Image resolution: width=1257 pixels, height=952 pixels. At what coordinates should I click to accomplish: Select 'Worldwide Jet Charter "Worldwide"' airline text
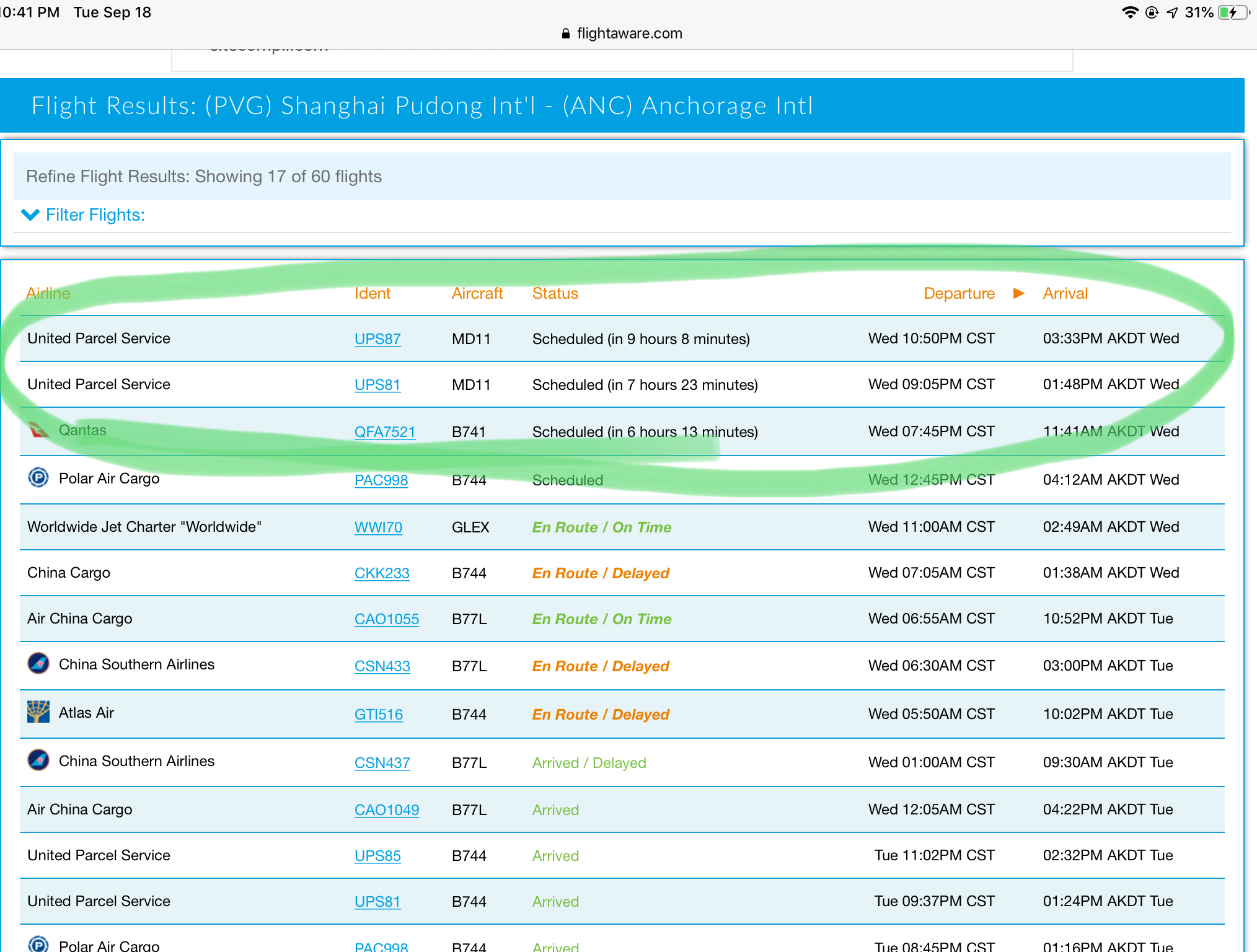[144, 527]
